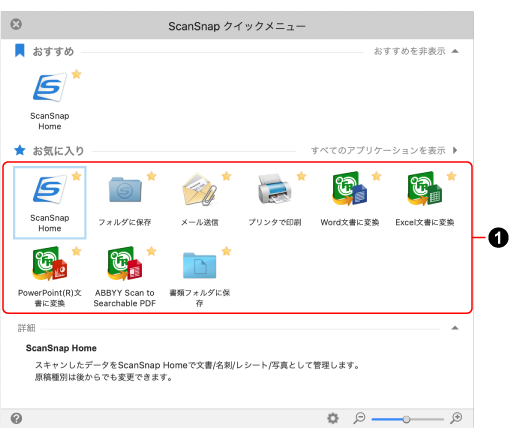
Task: Toggle the favorite star on メール送信
Action: pyautogui.click(x=227, y=176)
